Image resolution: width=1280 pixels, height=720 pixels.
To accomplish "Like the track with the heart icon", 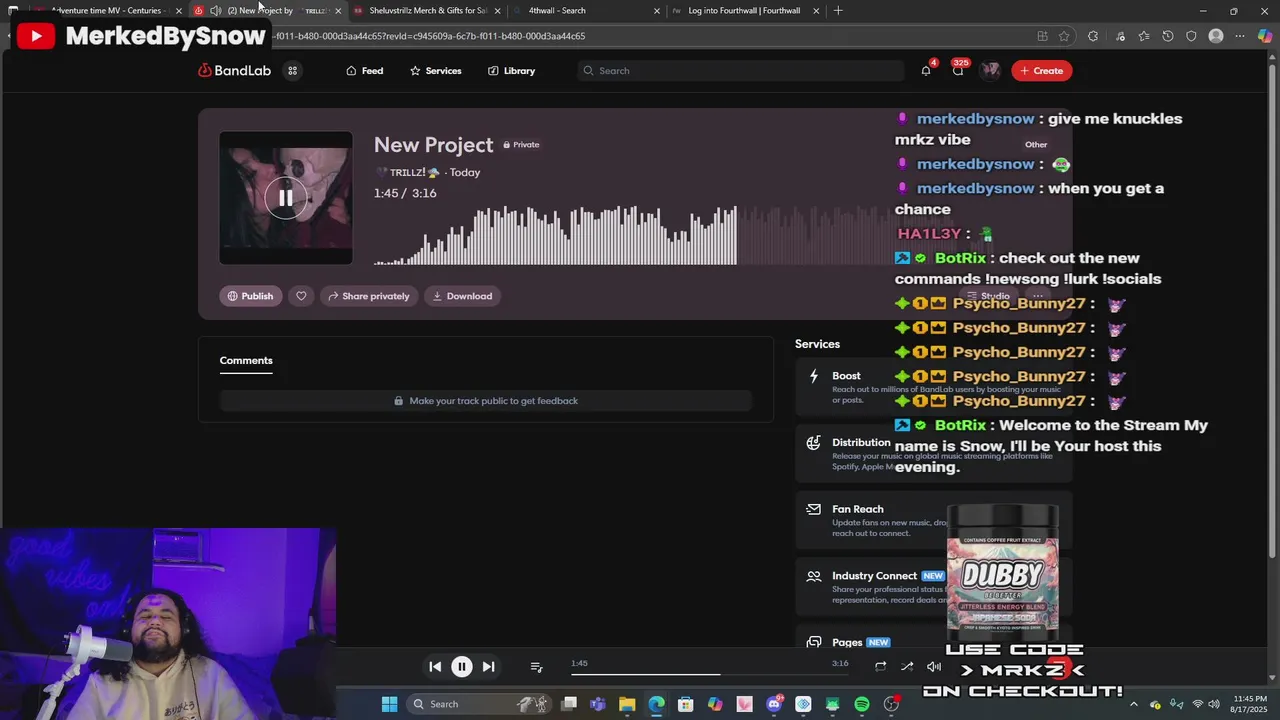I will 301,296.
